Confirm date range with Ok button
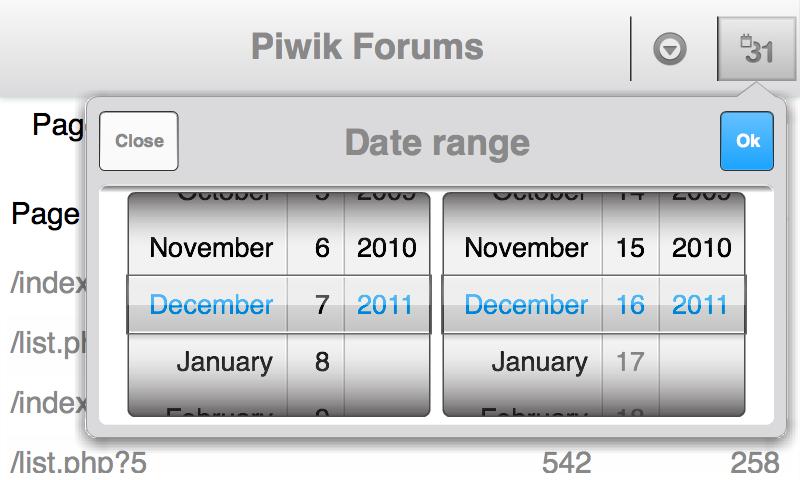The height and width of the screenshot is (480, 800). 747,141
